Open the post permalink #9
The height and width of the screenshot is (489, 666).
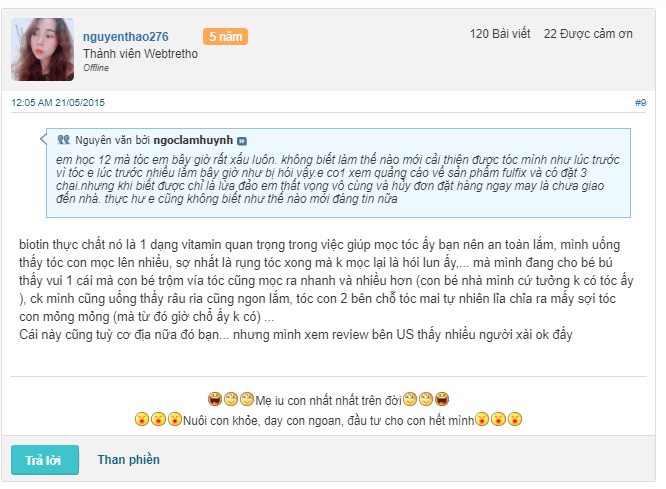(641, 102)
